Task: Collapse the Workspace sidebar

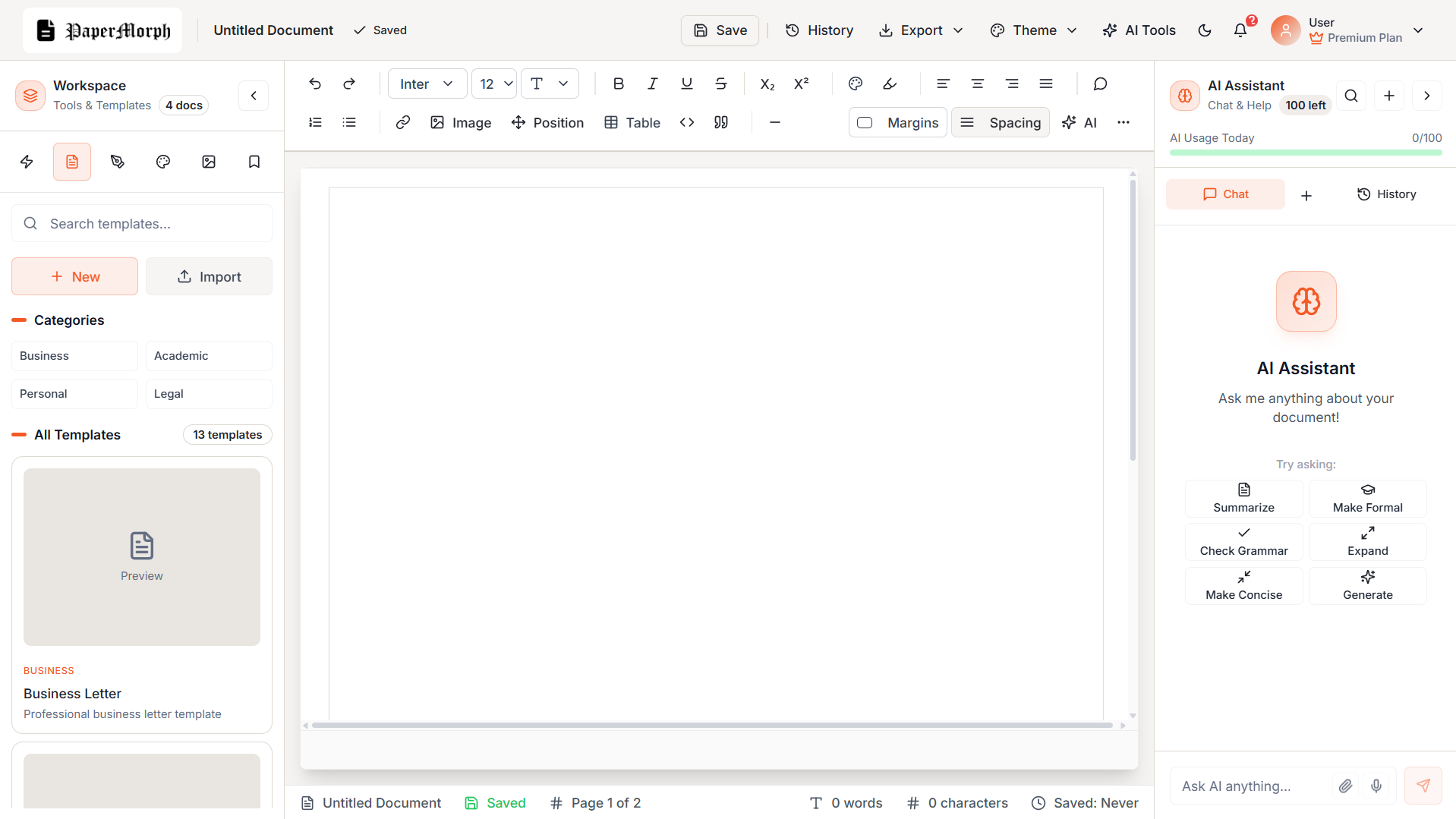Action: (254, 96)
